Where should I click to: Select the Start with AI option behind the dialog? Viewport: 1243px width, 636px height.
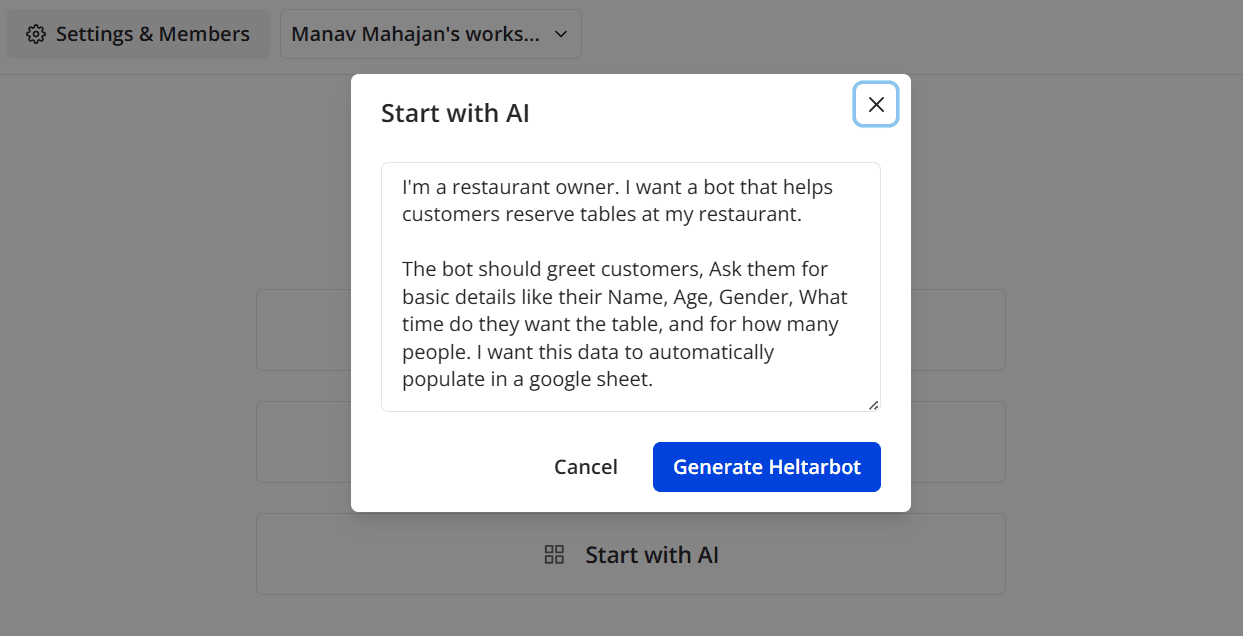[650, 555]
